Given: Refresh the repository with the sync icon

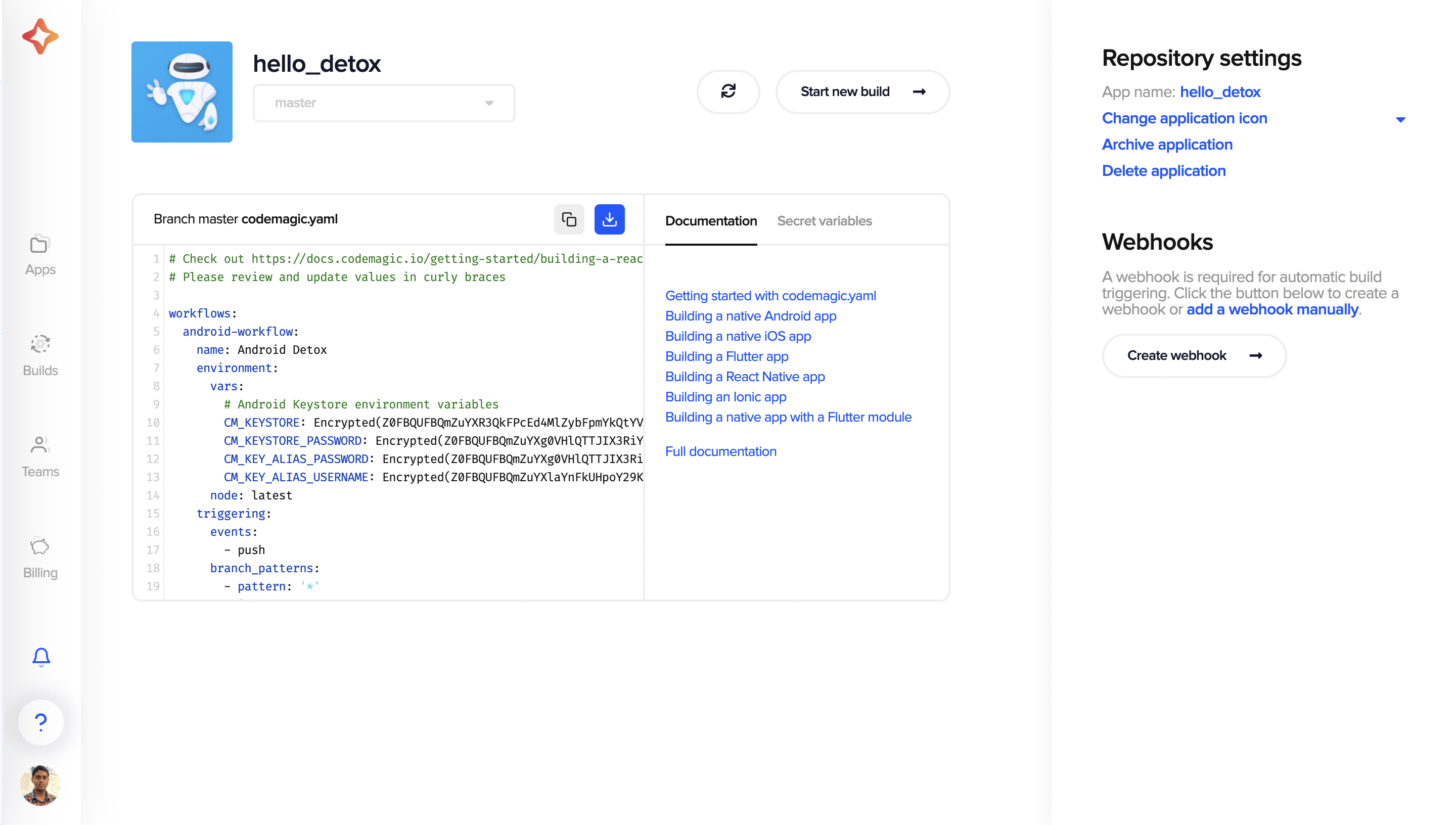Looking at the screenshot, I should click(x=728, y=91).
